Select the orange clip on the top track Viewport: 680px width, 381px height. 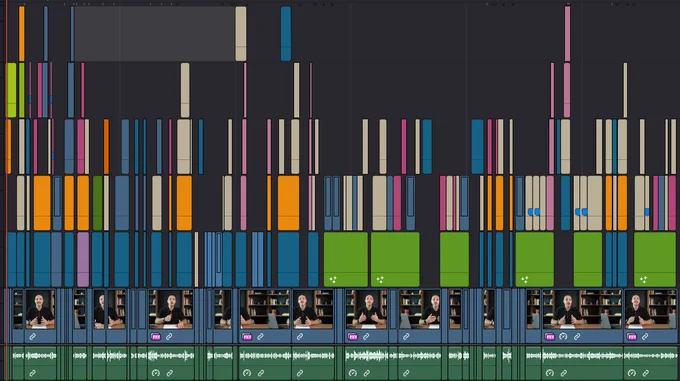click(22, 33)
